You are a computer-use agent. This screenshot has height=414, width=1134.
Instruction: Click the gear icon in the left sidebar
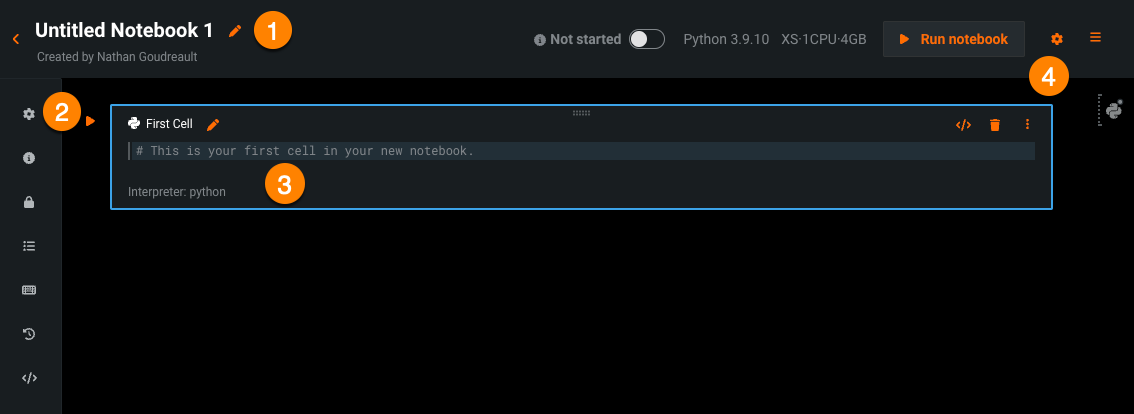(29, 114)
